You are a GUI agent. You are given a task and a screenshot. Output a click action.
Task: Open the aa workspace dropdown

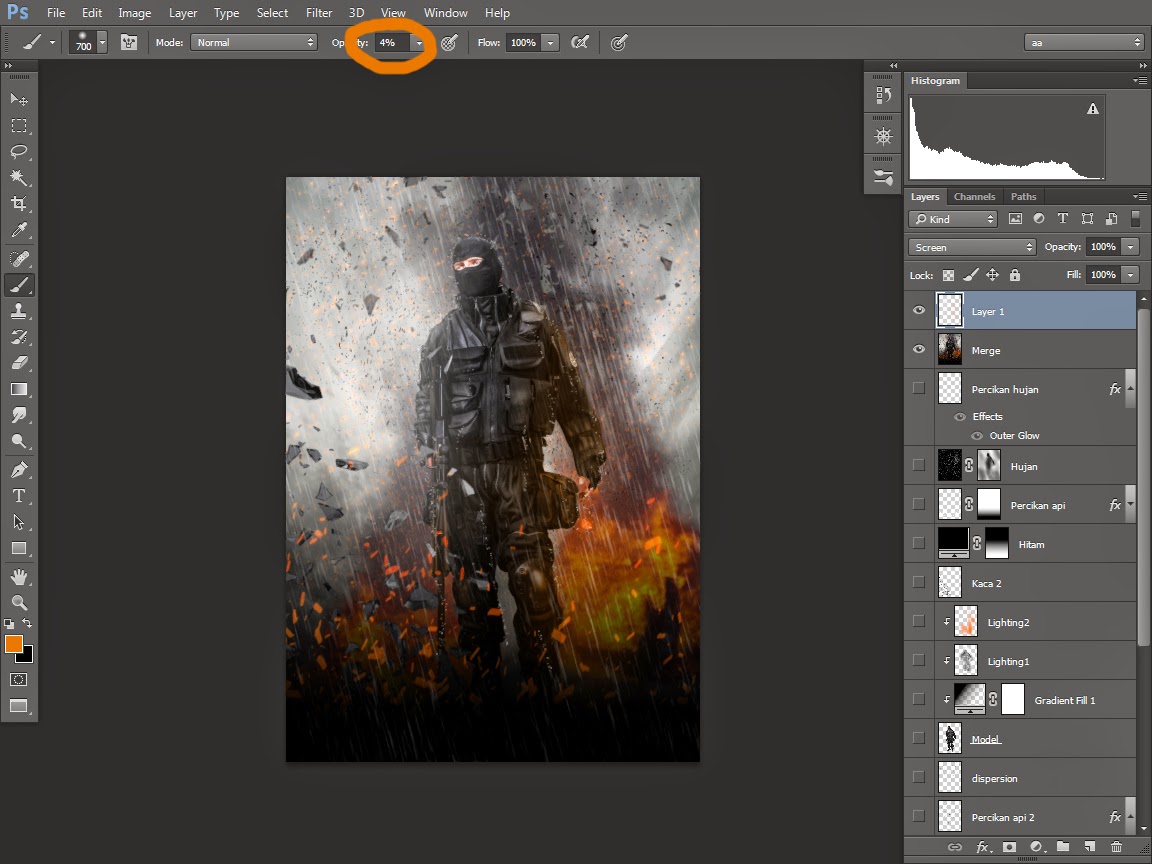[1083, 43]
